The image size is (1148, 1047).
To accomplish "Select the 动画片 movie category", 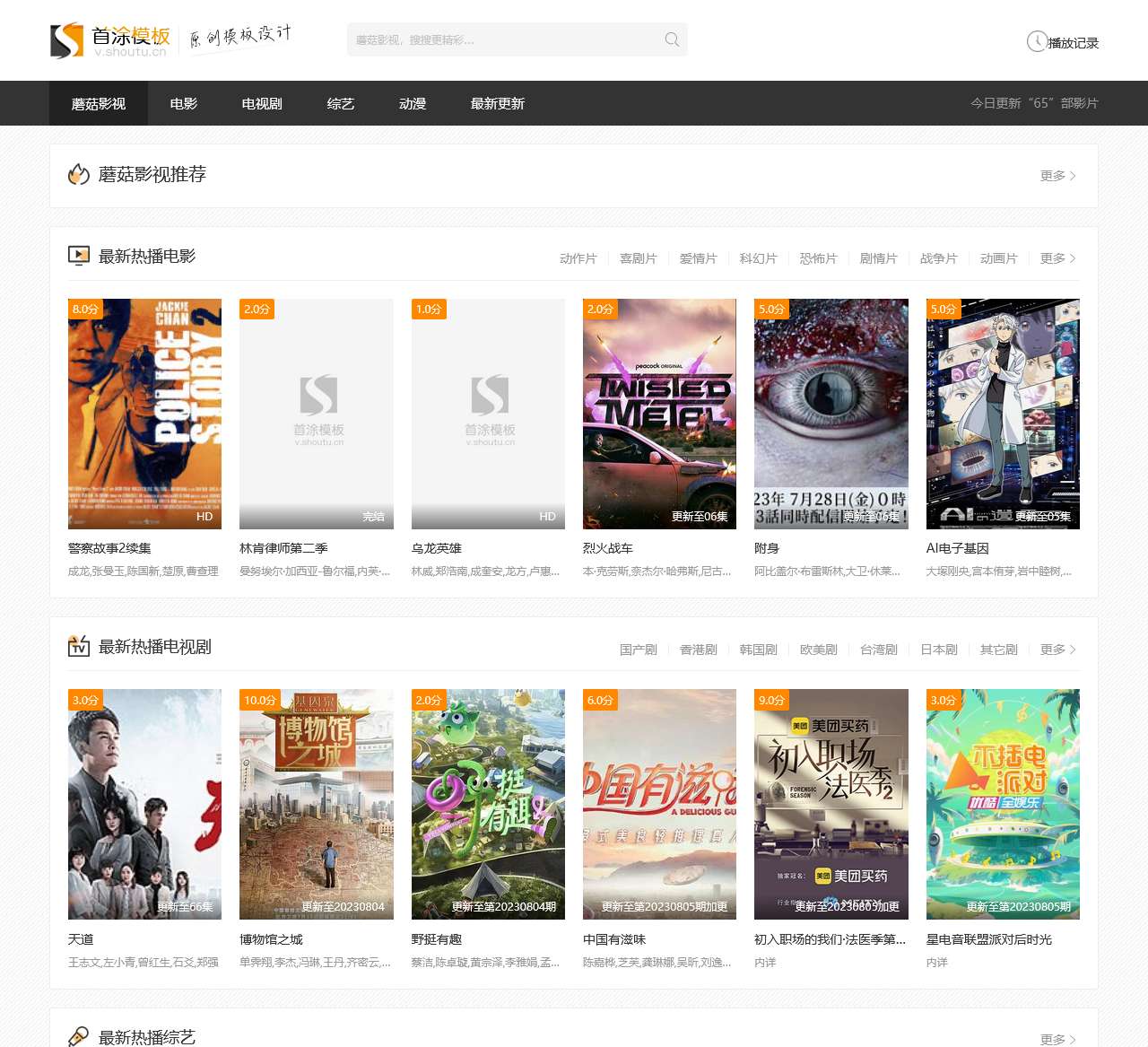I will click(998, 258).
